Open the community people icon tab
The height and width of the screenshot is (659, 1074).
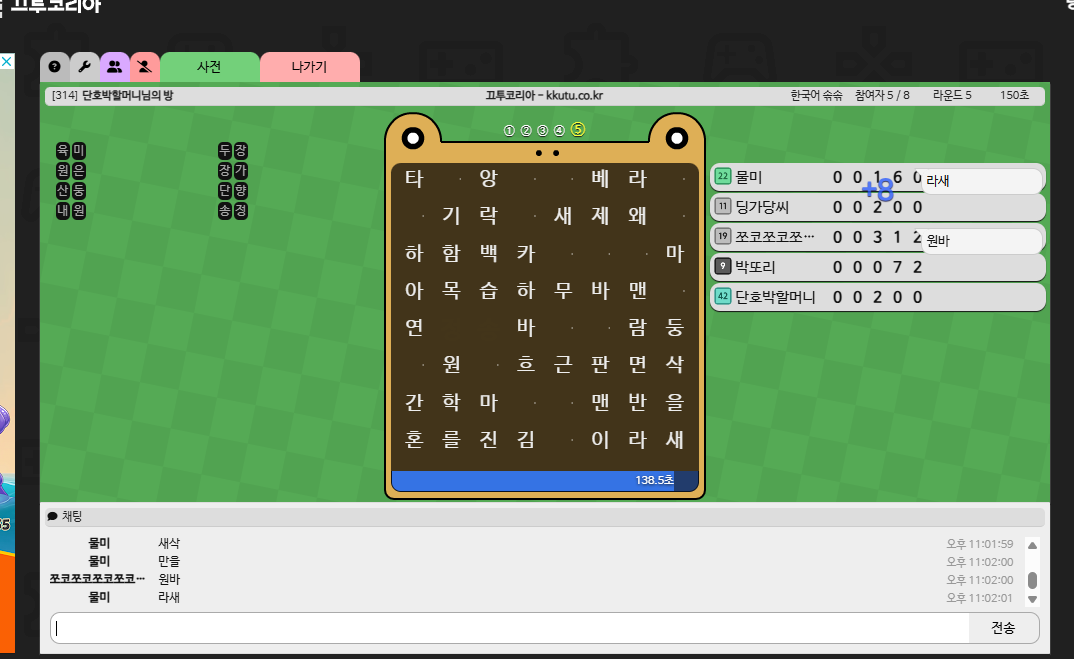(115, 67)
